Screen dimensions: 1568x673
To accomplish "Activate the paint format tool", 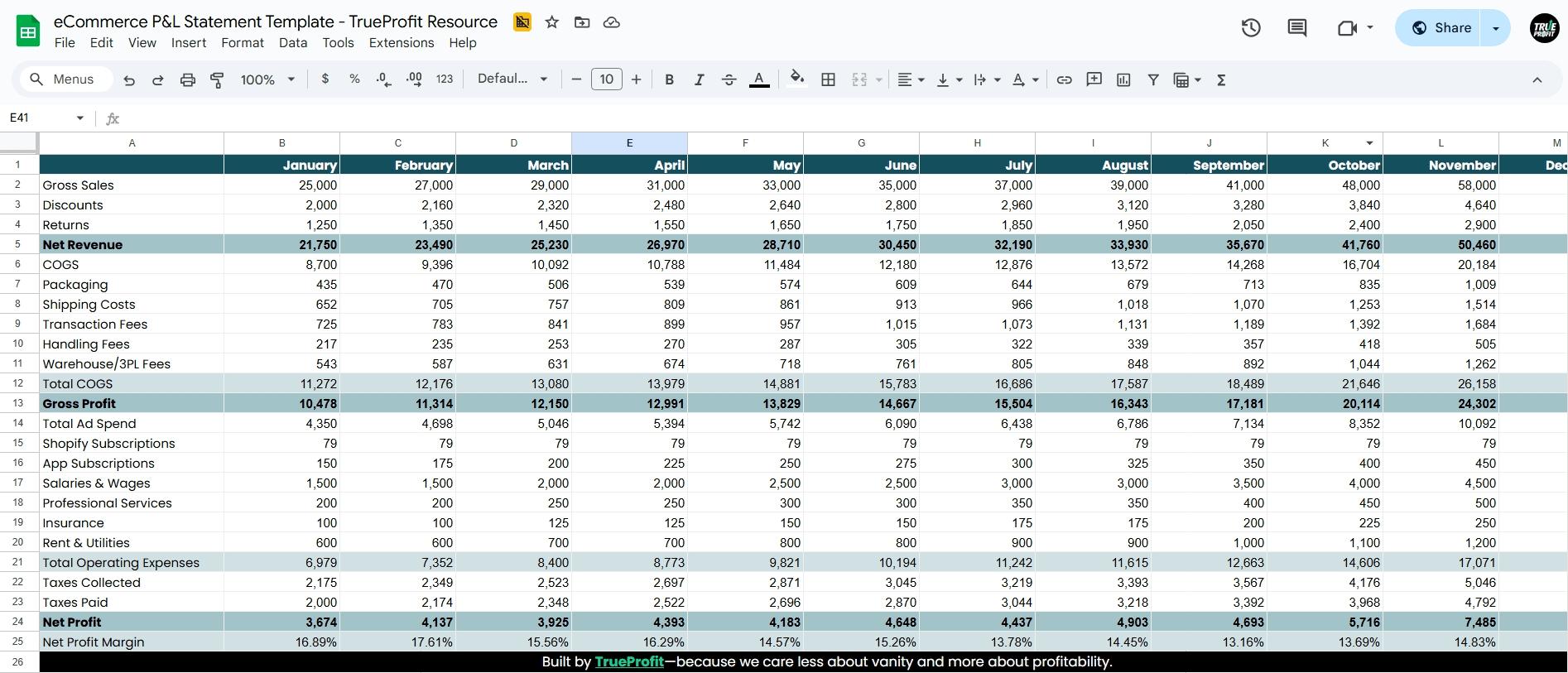I will pyautogui.click(x=217, y=80).
